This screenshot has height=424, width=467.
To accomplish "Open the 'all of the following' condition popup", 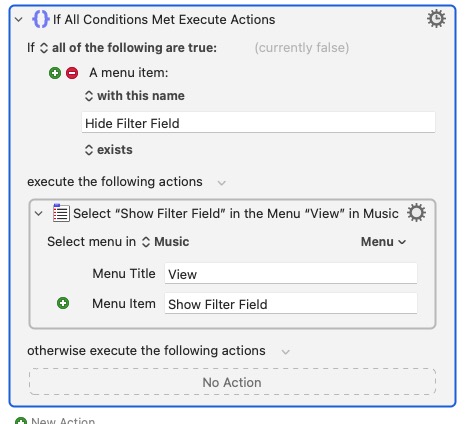I will pos(128,48).
